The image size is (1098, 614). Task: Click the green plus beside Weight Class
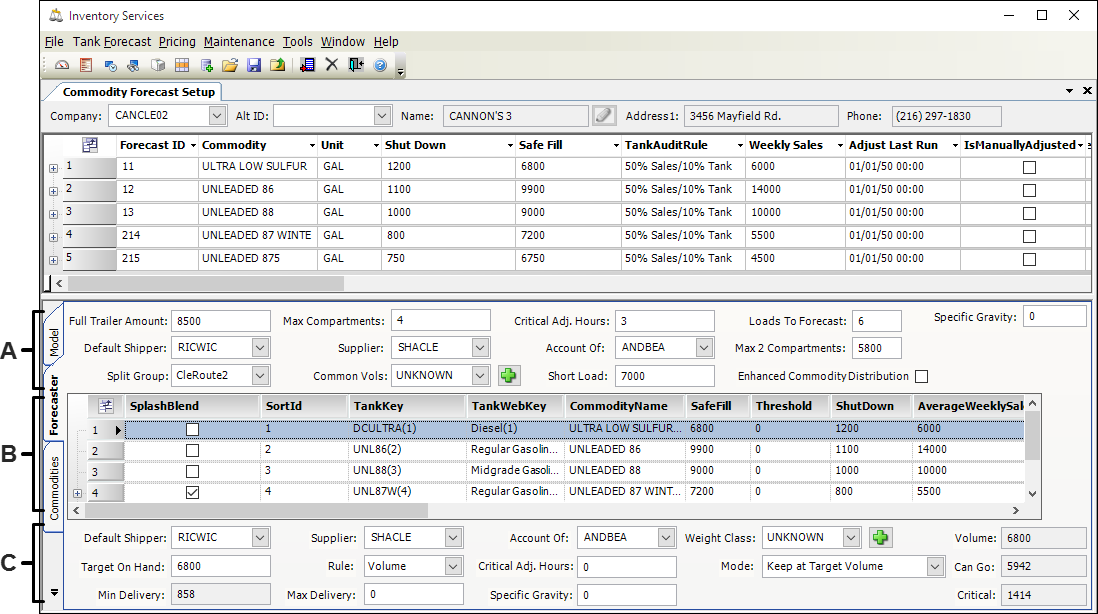point(880,537)
